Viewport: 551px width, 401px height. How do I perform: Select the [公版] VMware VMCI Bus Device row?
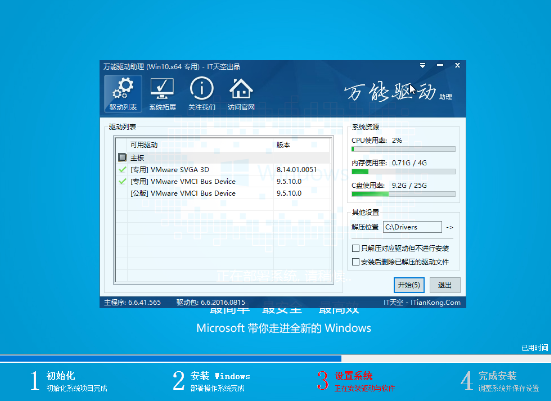[x=223, y=193]
